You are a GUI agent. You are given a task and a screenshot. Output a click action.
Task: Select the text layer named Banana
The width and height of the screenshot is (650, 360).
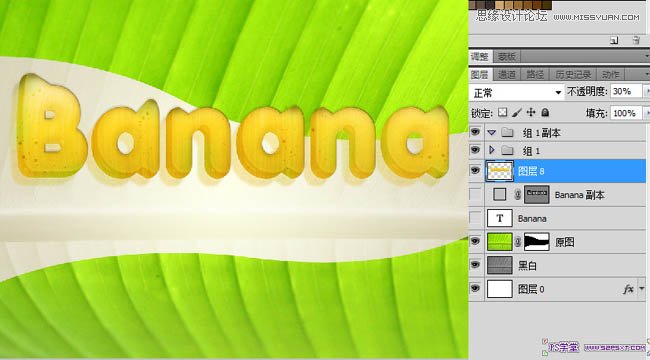532,218
